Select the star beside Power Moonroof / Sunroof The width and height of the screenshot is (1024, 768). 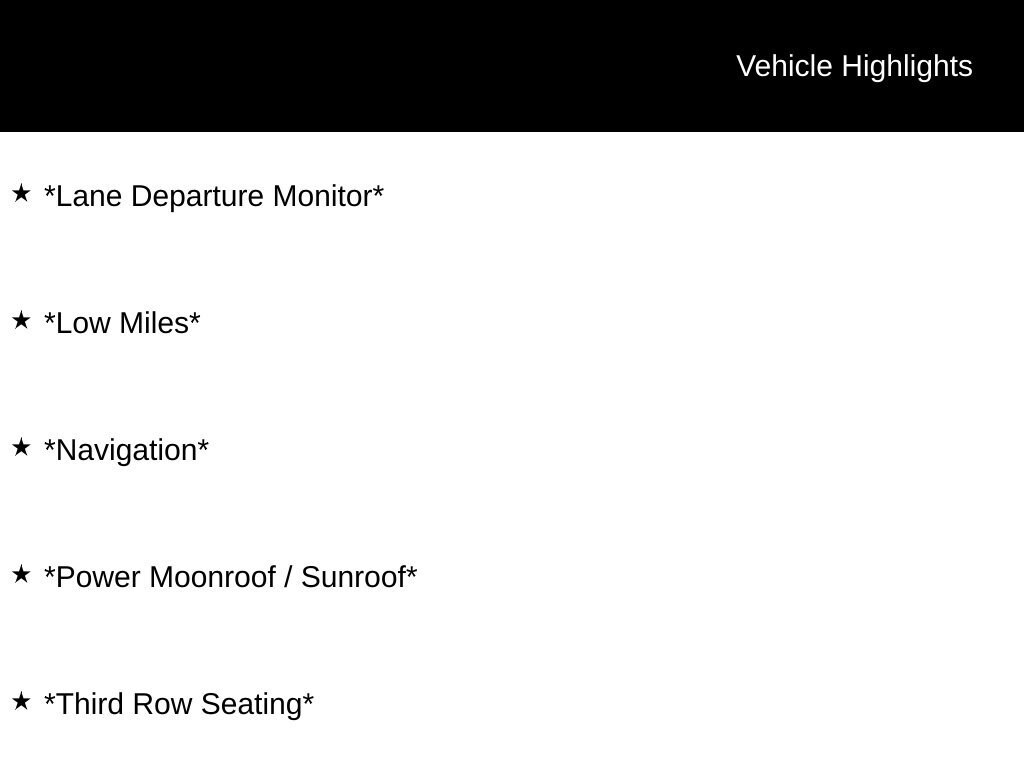pyautogui.click(x=21, y=574)
